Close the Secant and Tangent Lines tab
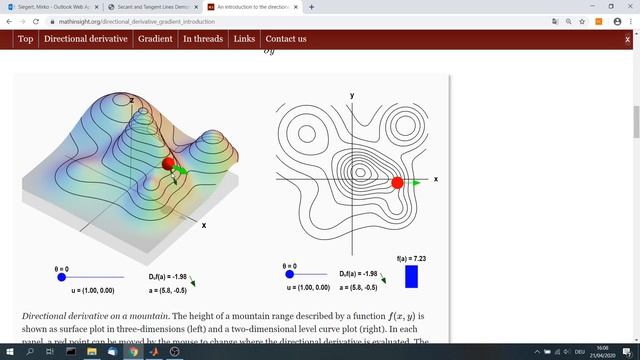 (196, 7)
